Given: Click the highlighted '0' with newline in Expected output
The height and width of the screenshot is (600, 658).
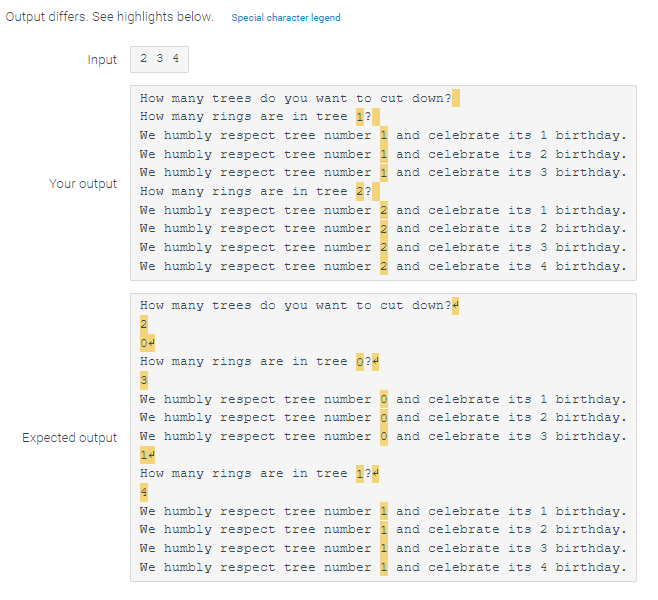Looking at the screenshot, I should click(x=147, y=343).
